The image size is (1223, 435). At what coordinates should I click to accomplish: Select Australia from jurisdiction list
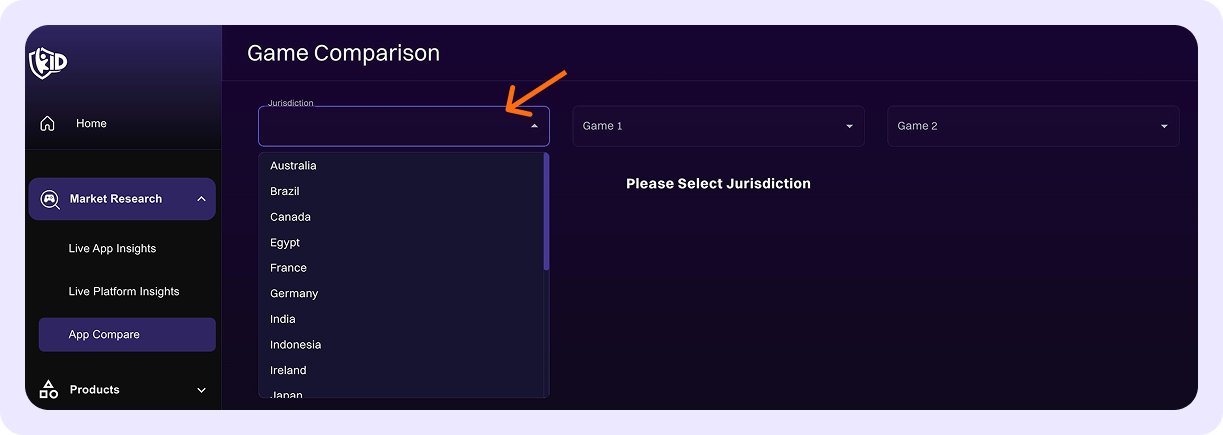[293, 166]
